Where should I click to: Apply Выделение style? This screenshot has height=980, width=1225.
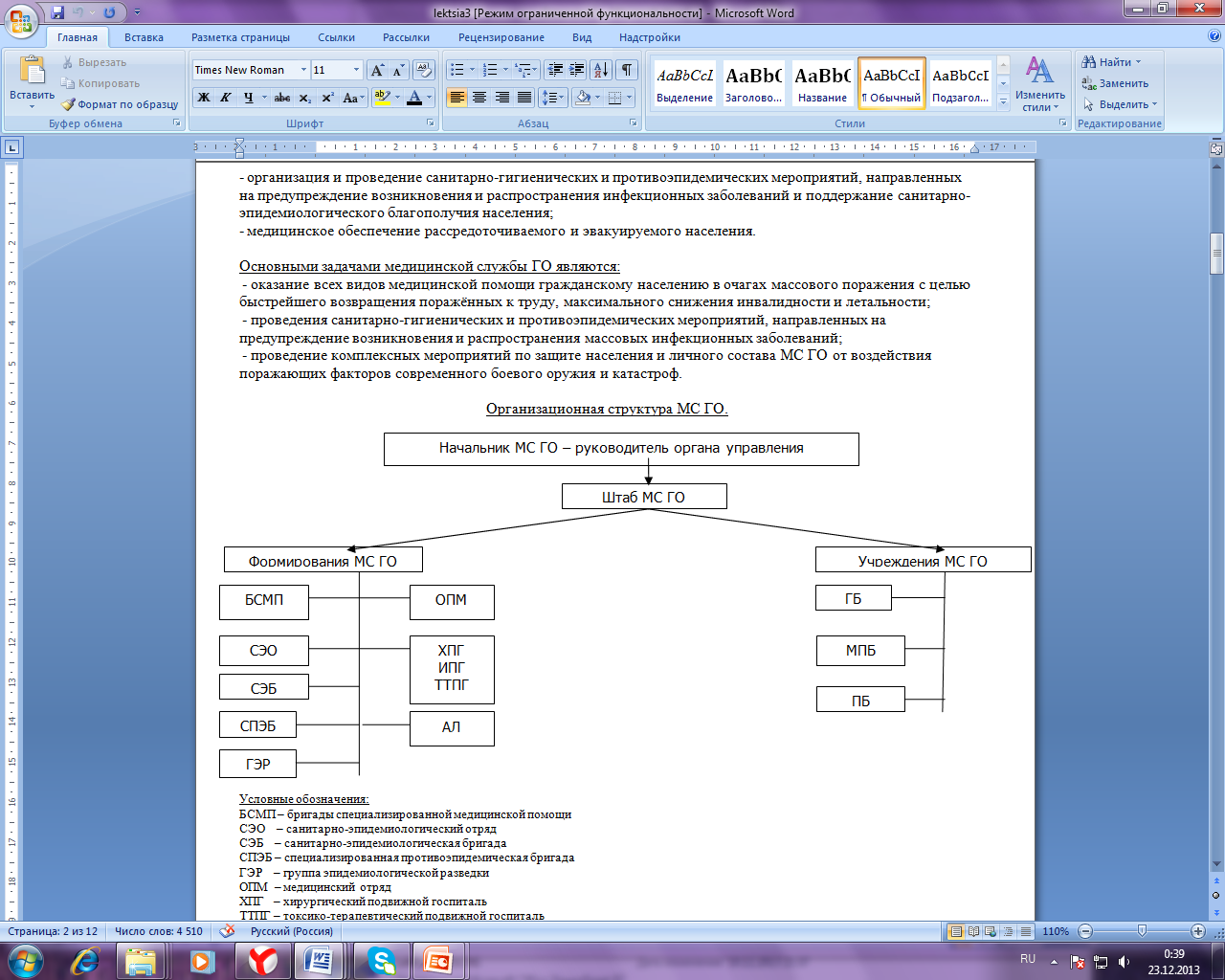[x=684, y=83]
